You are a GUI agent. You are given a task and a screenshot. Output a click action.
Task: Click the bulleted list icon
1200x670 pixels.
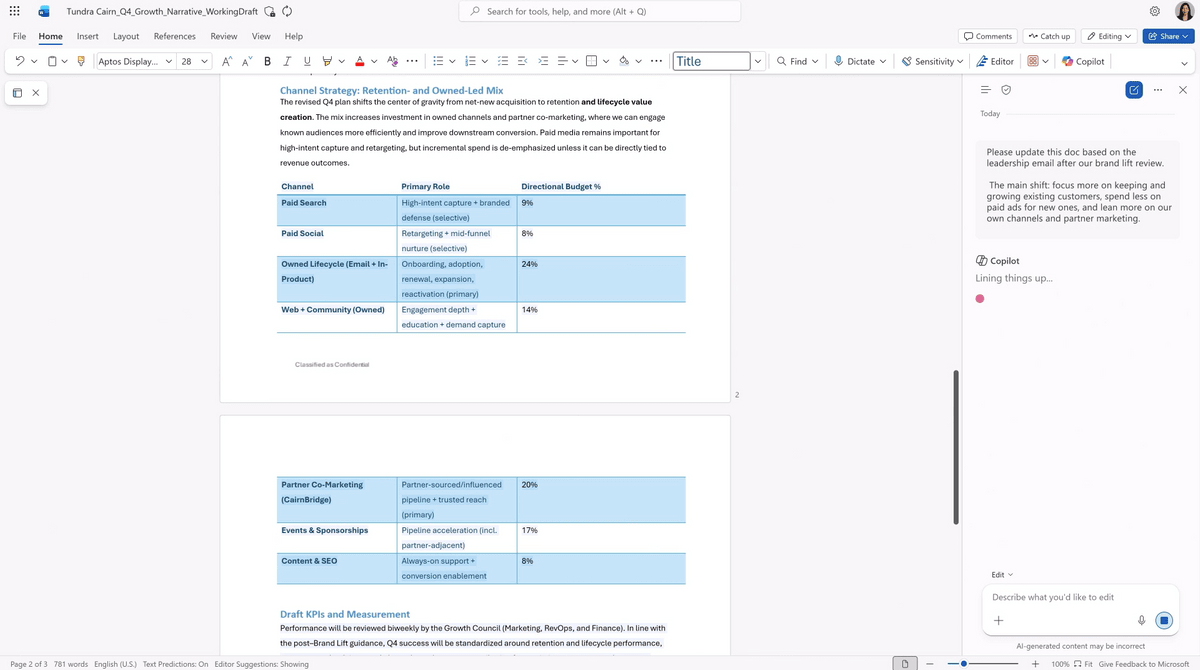tap(437, 61)
